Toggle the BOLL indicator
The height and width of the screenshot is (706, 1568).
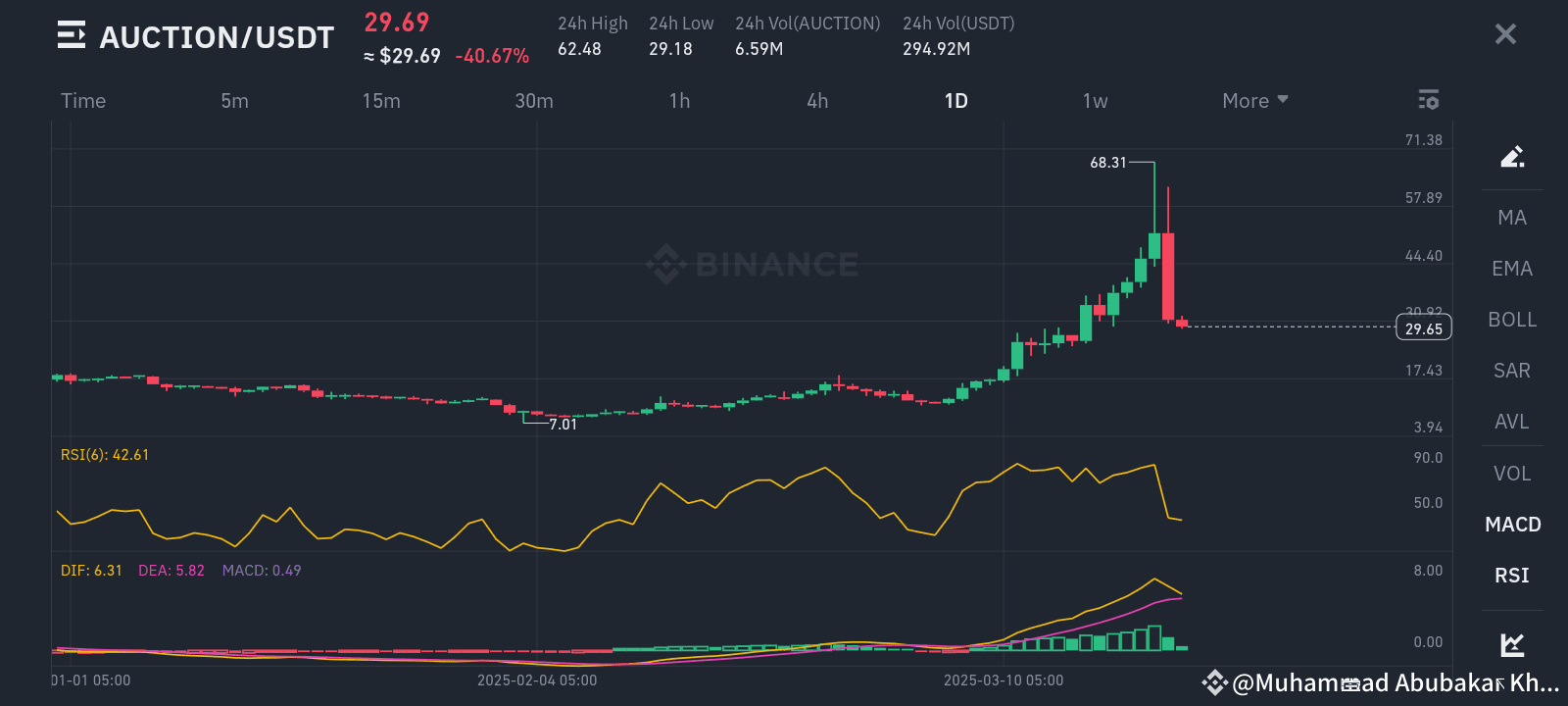click(x=1512, y=320)
